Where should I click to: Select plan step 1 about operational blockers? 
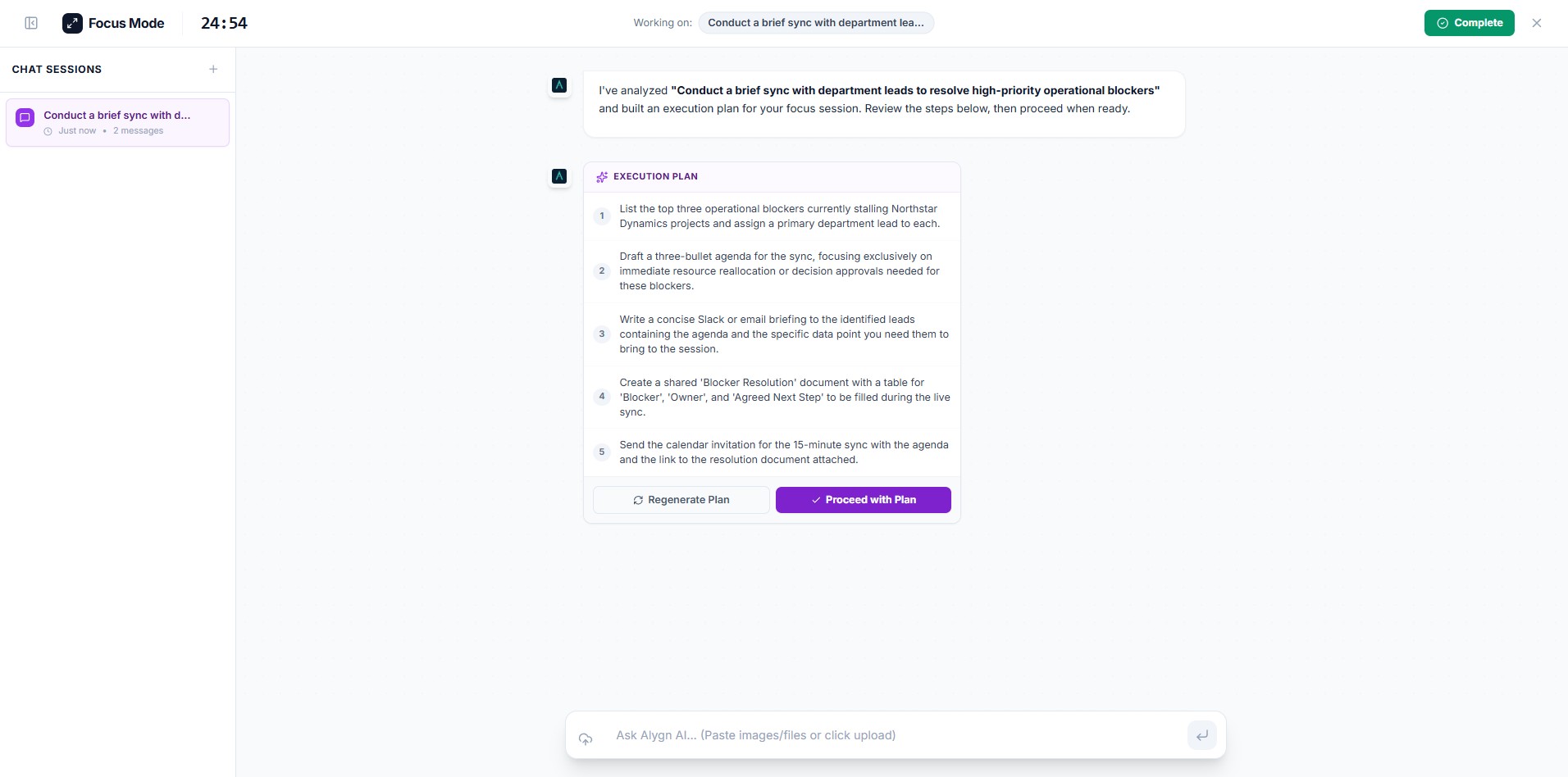point(772,216)
